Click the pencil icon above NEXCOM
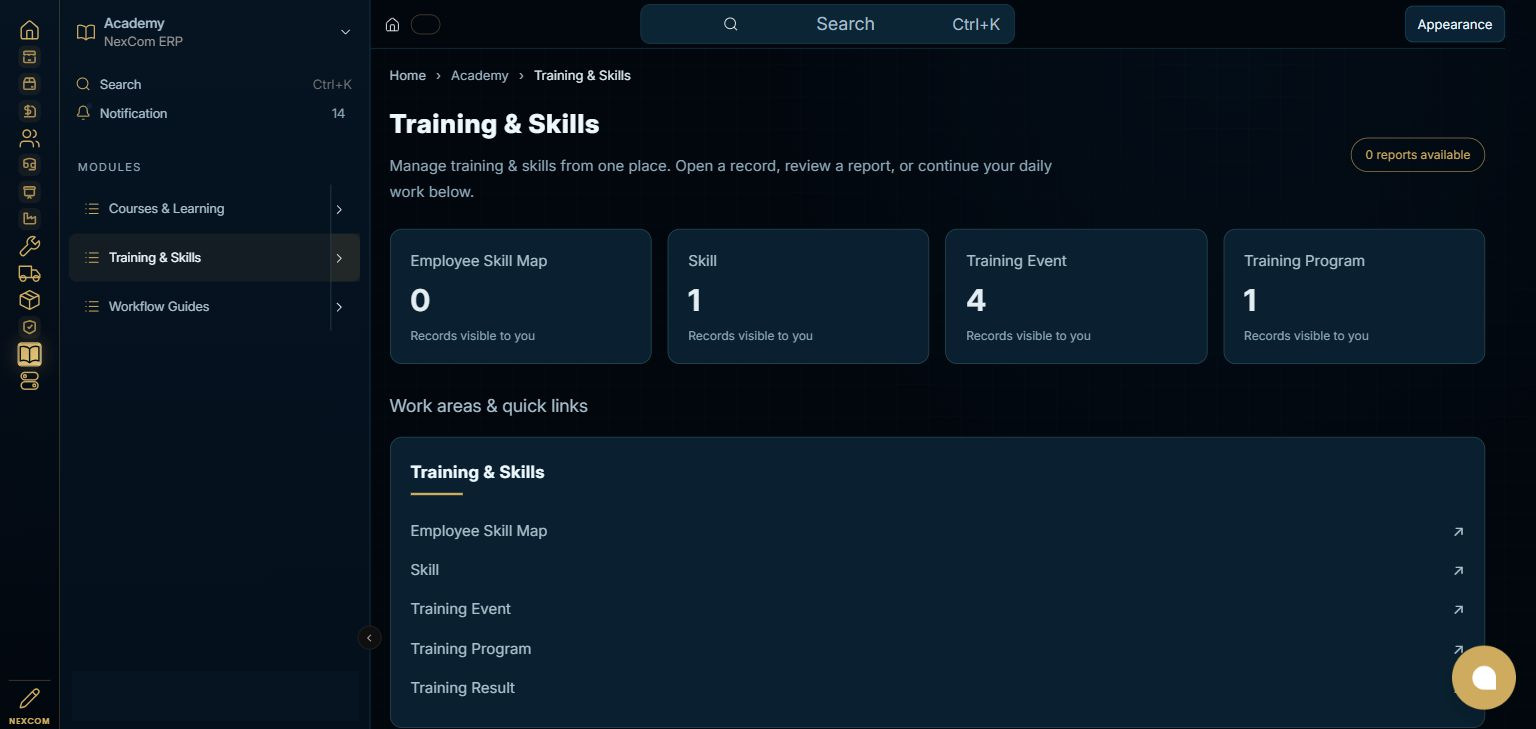The height and width of the screenshot is (729, 1536). [30, 698]
